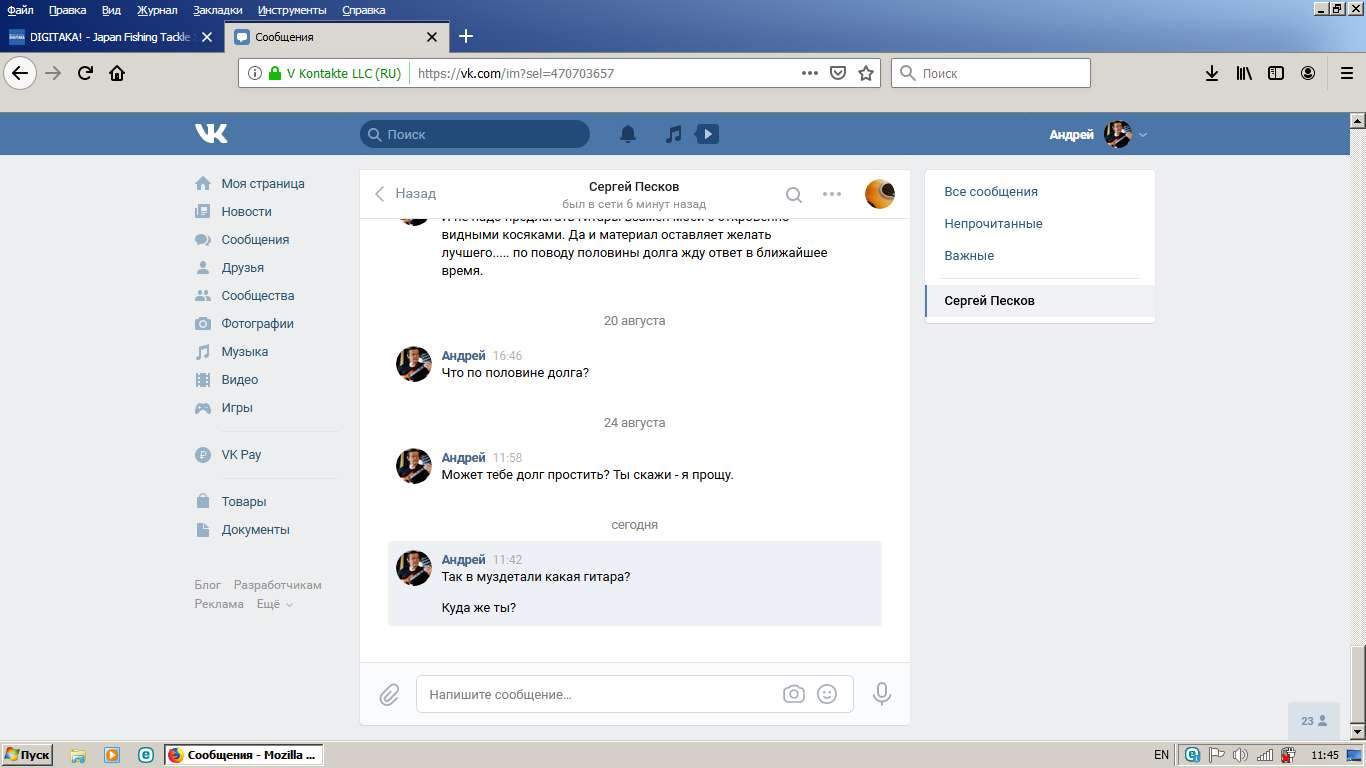Open Друзья in the left sidebar
The width and height of the screenshot is (1366, 768).
(242, 268)
